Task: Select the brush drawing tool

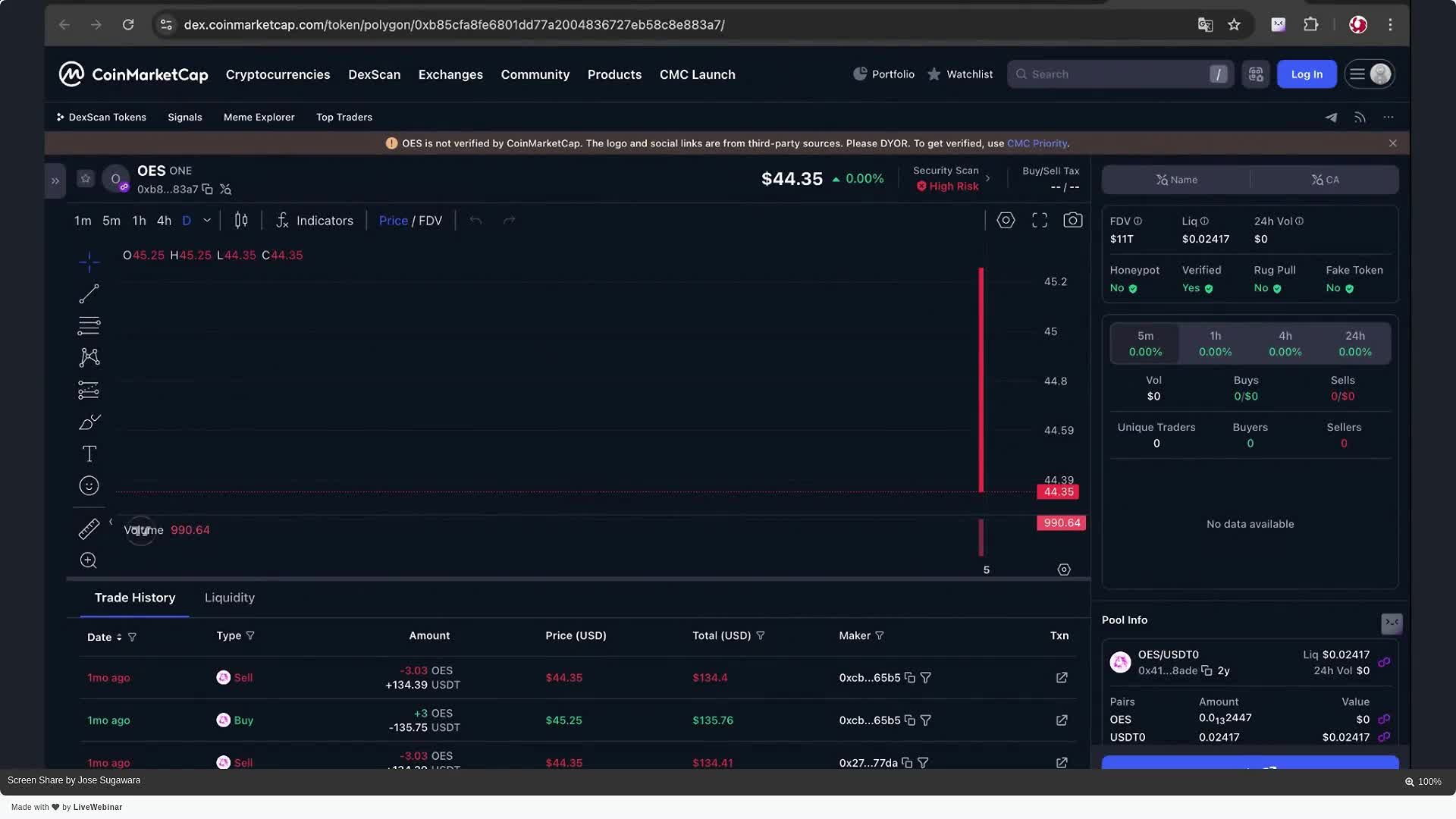Action: click(x=89, y=422)
